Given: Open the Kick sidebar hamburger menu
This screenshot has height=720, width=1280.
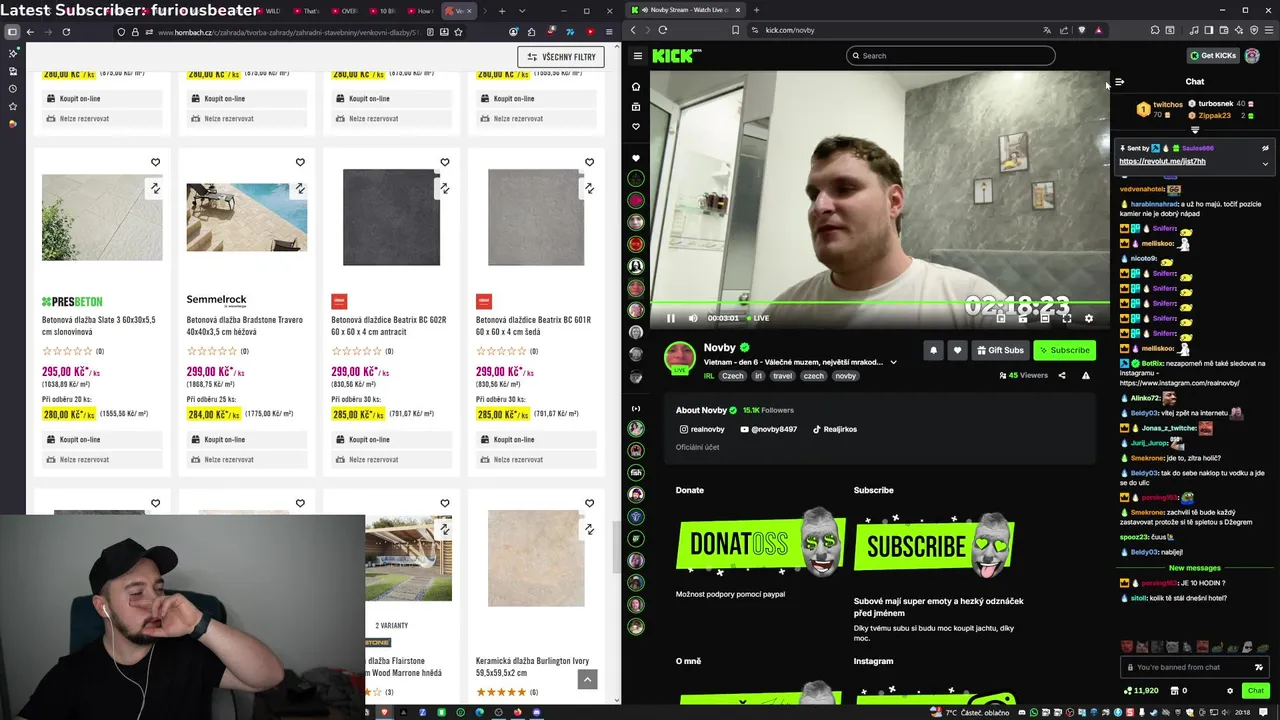Looking at the screenshot, I should point(637,56).
